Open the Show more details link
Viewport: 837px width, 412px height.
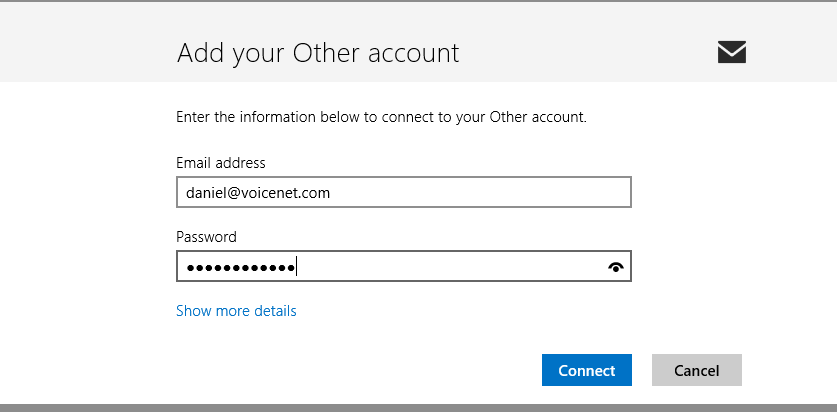pos(236,311)
